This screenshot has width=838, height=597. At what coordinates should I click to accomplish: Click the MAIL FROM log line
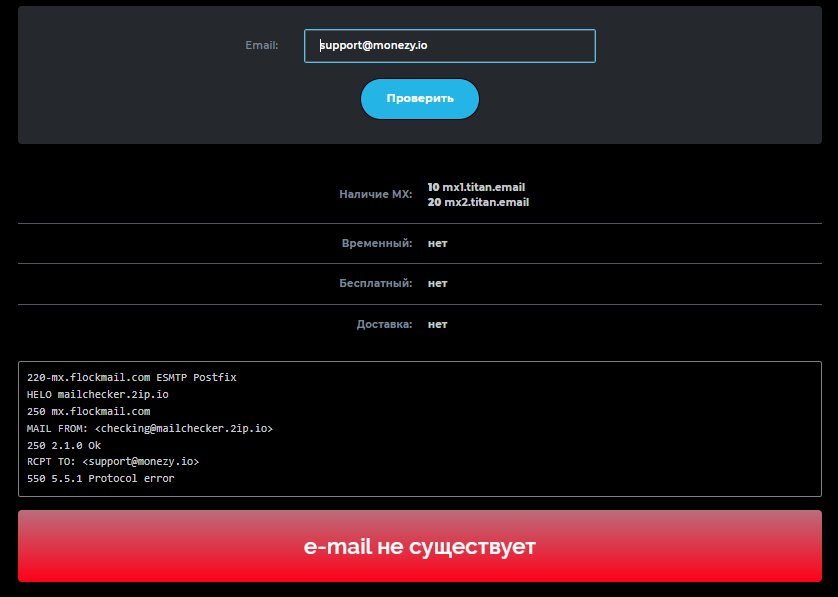click(149, 428)
